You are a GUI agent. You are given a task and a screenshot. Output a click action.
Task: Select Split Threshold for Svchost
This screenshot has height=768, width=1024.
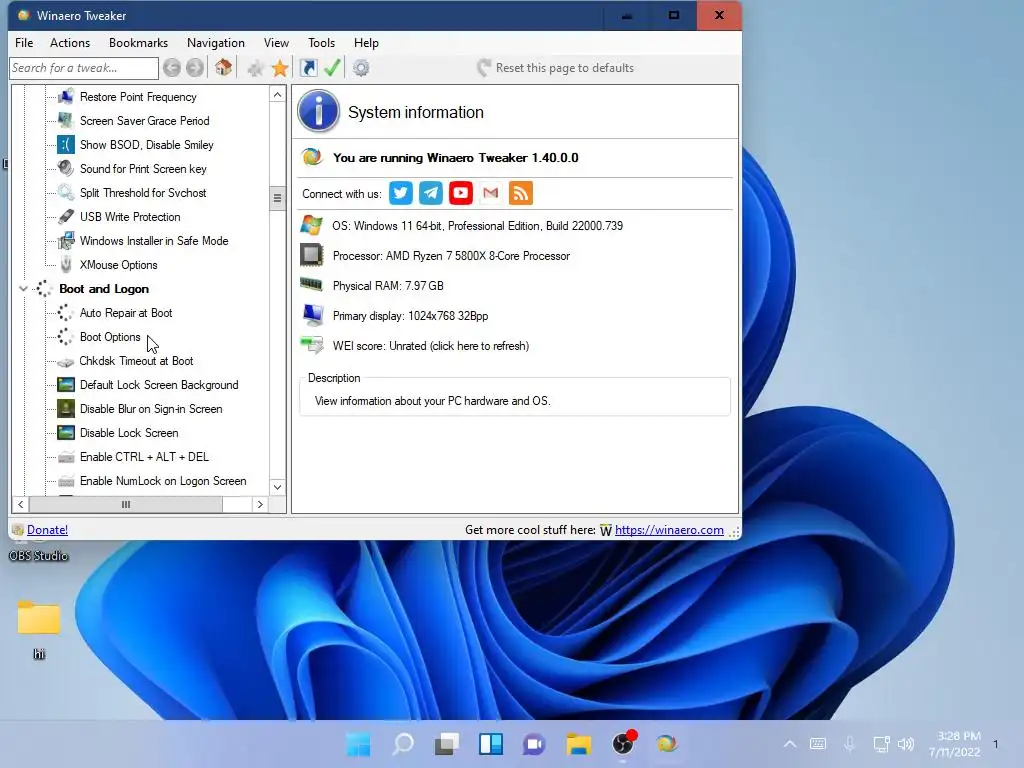click(x=143, y=193)
